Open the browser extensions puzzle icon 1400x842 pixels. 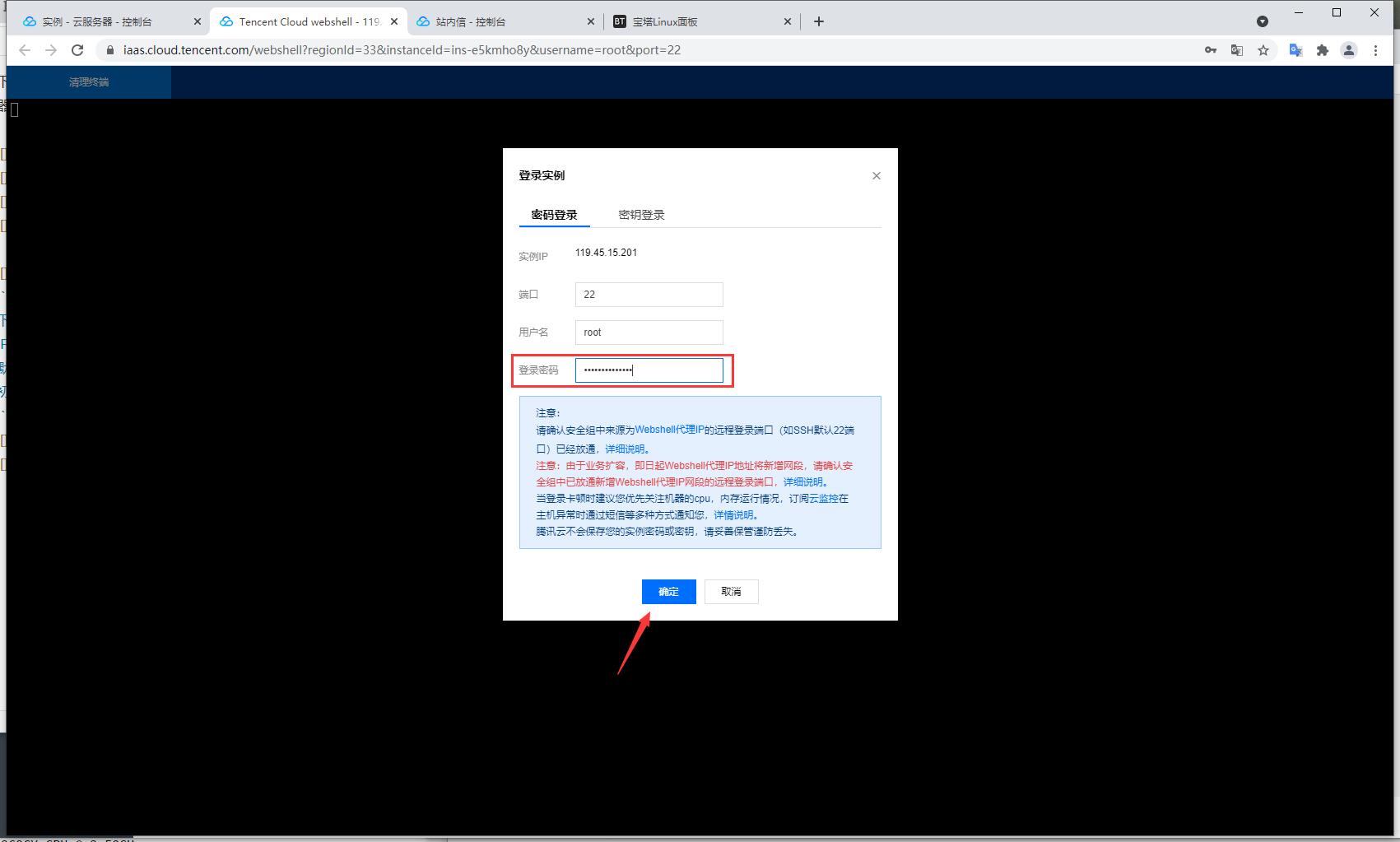pyautogui.click(x=1323, y=50)
